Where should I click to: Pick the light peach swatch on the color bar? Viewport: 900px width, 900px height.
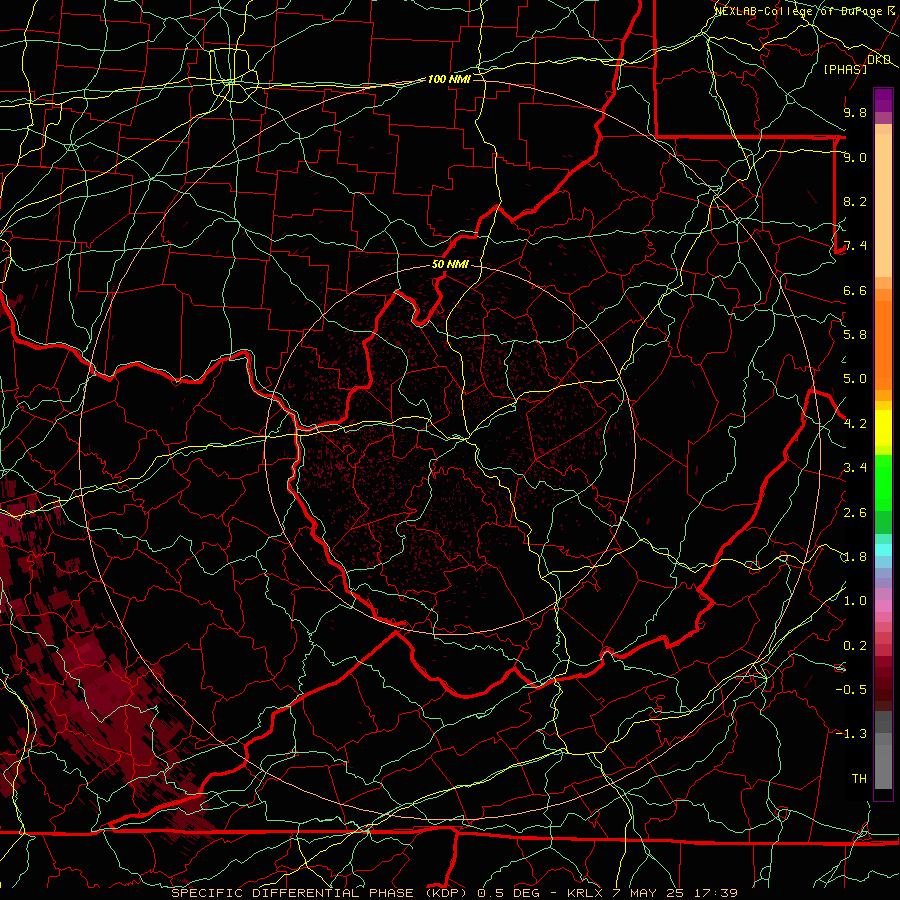883,207
